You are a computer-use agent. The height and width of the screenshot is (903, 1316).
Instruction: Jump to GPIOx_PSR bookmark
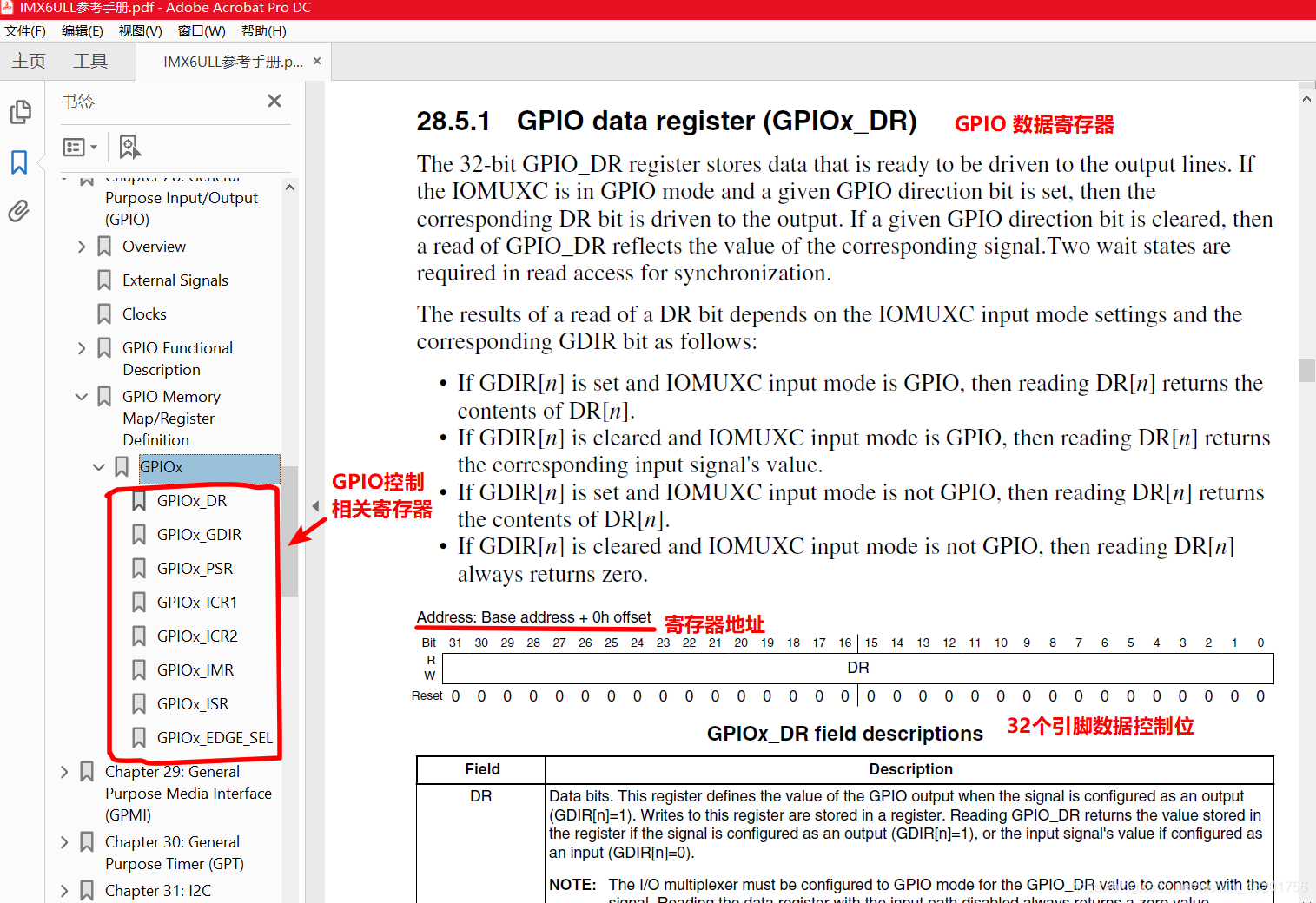[x=195, y=569]
